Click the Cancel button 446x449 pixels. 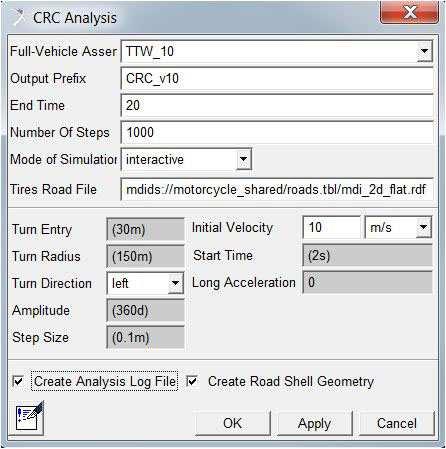pos(397,423)
